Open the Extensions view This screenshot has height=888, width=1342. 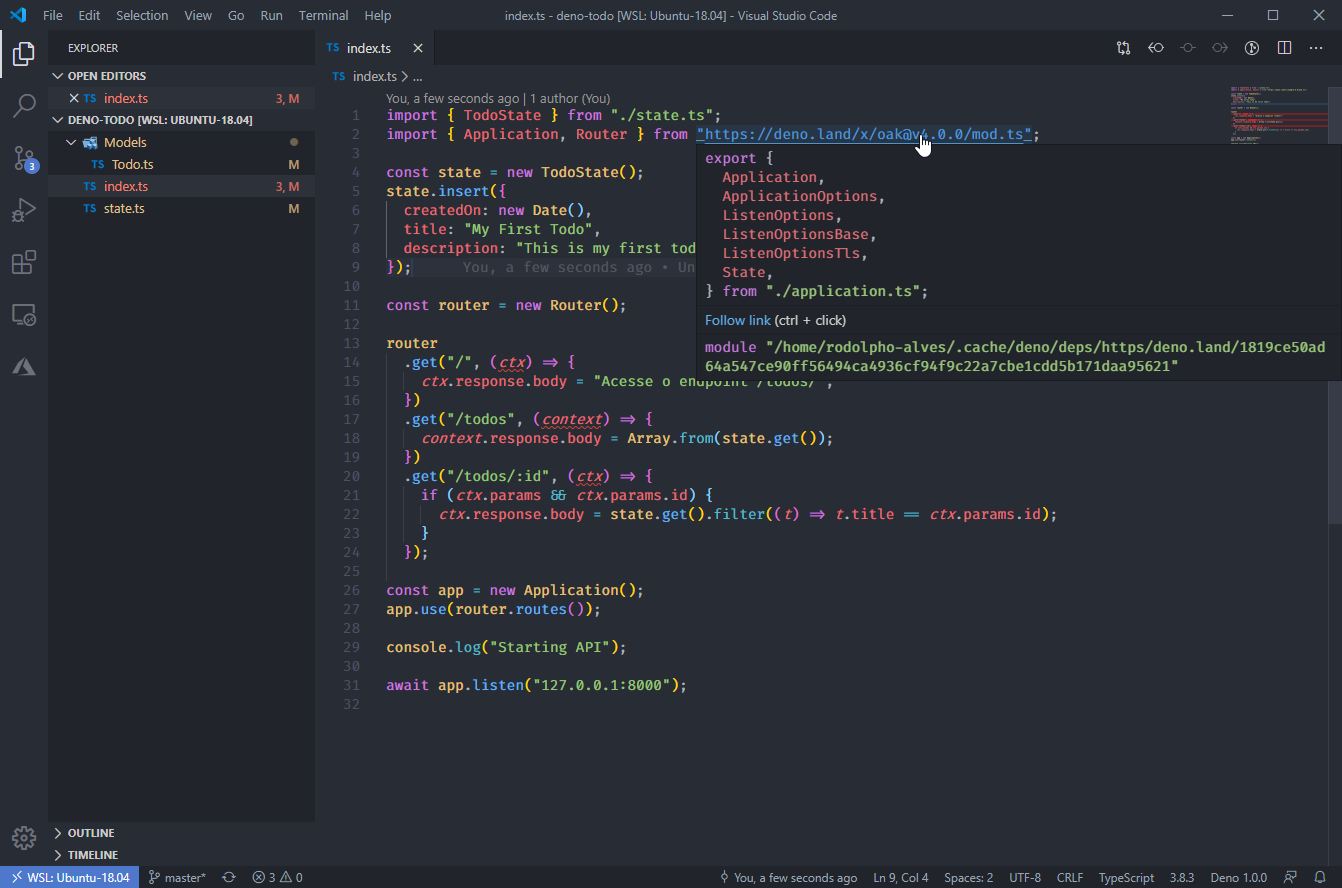(24, 263)
